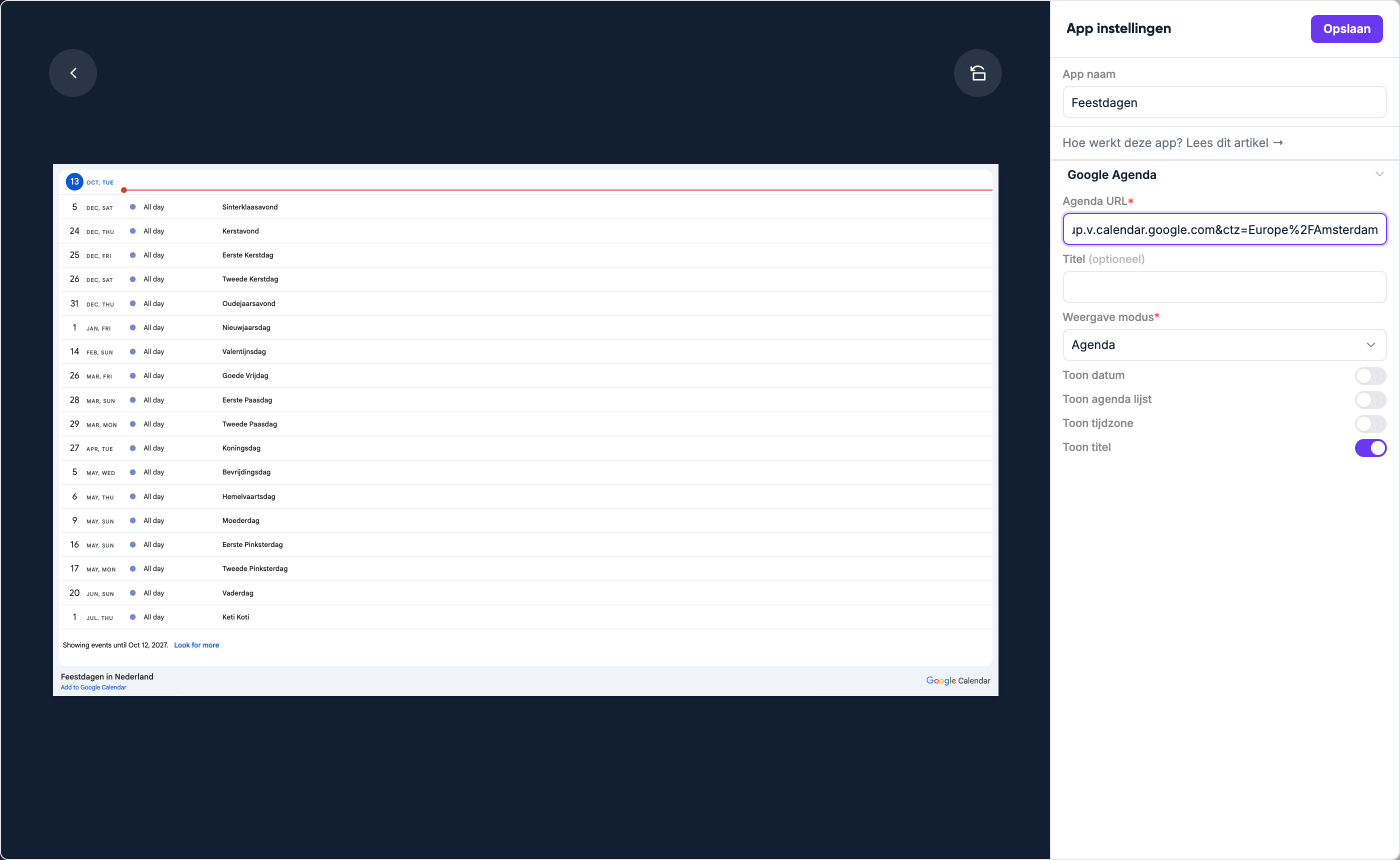1400x860 pixels.
Task: Open the Tweede Pinksterdag event
Action: coord(255,568)
